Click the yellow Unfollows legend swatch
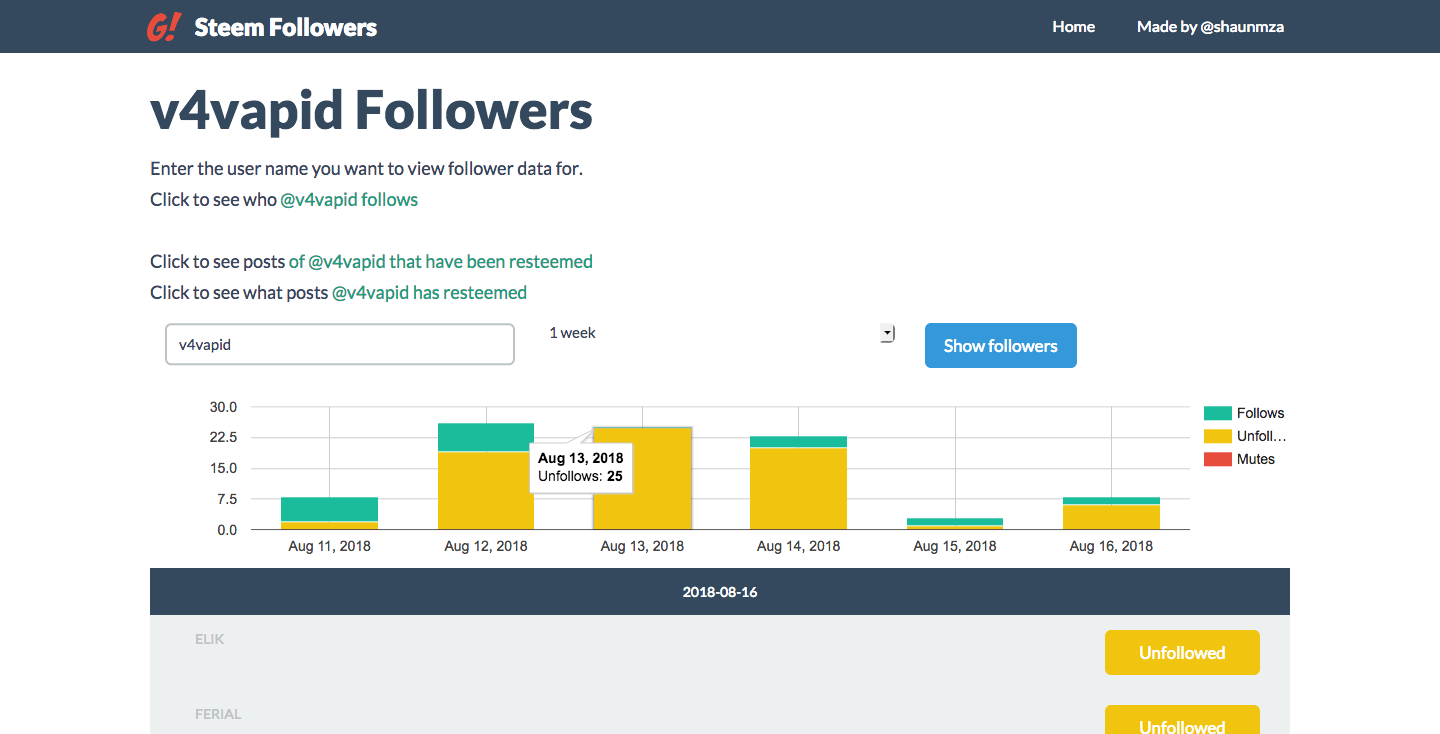1440x734 pixels. point(1217,436)
